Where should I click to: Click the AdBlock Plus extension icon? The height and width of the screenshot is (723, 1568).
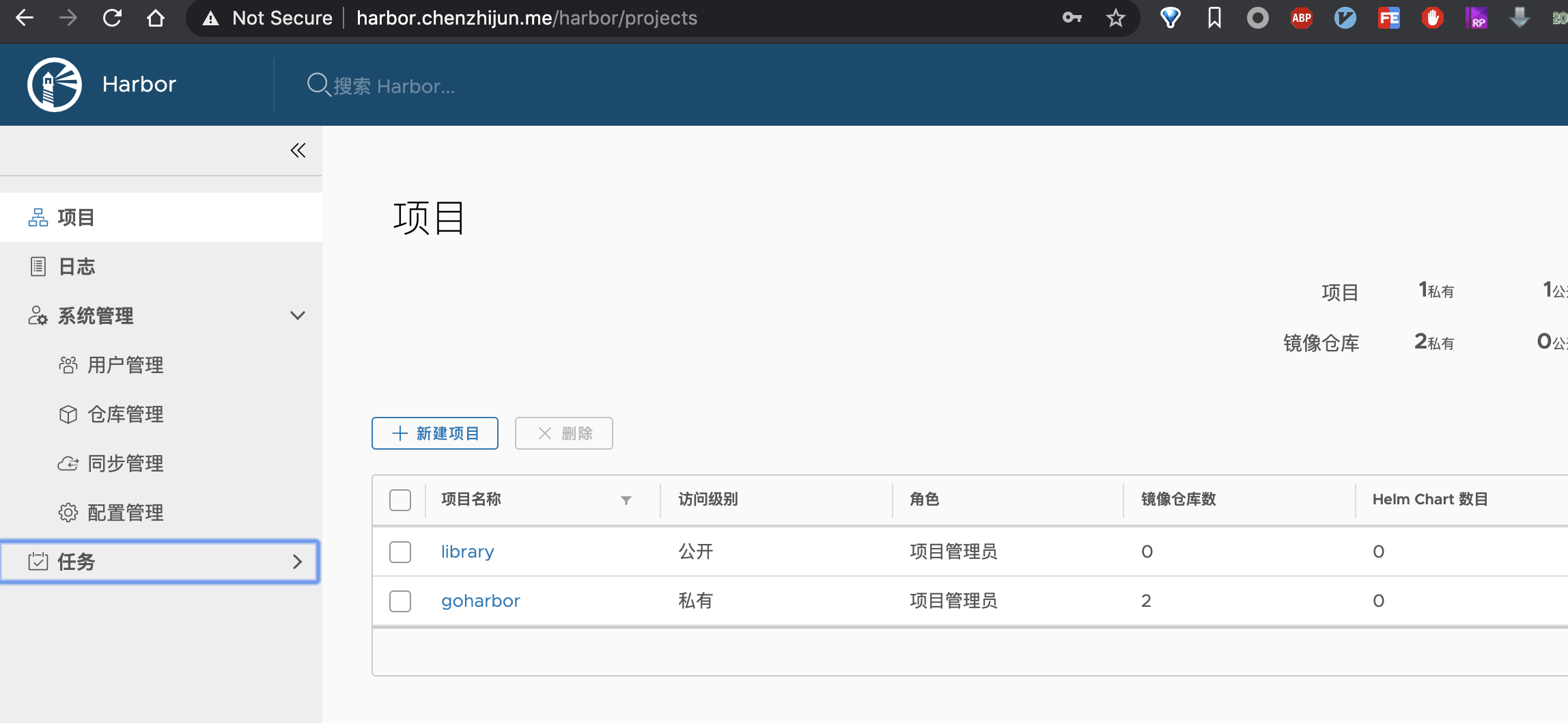[1301, 18]
